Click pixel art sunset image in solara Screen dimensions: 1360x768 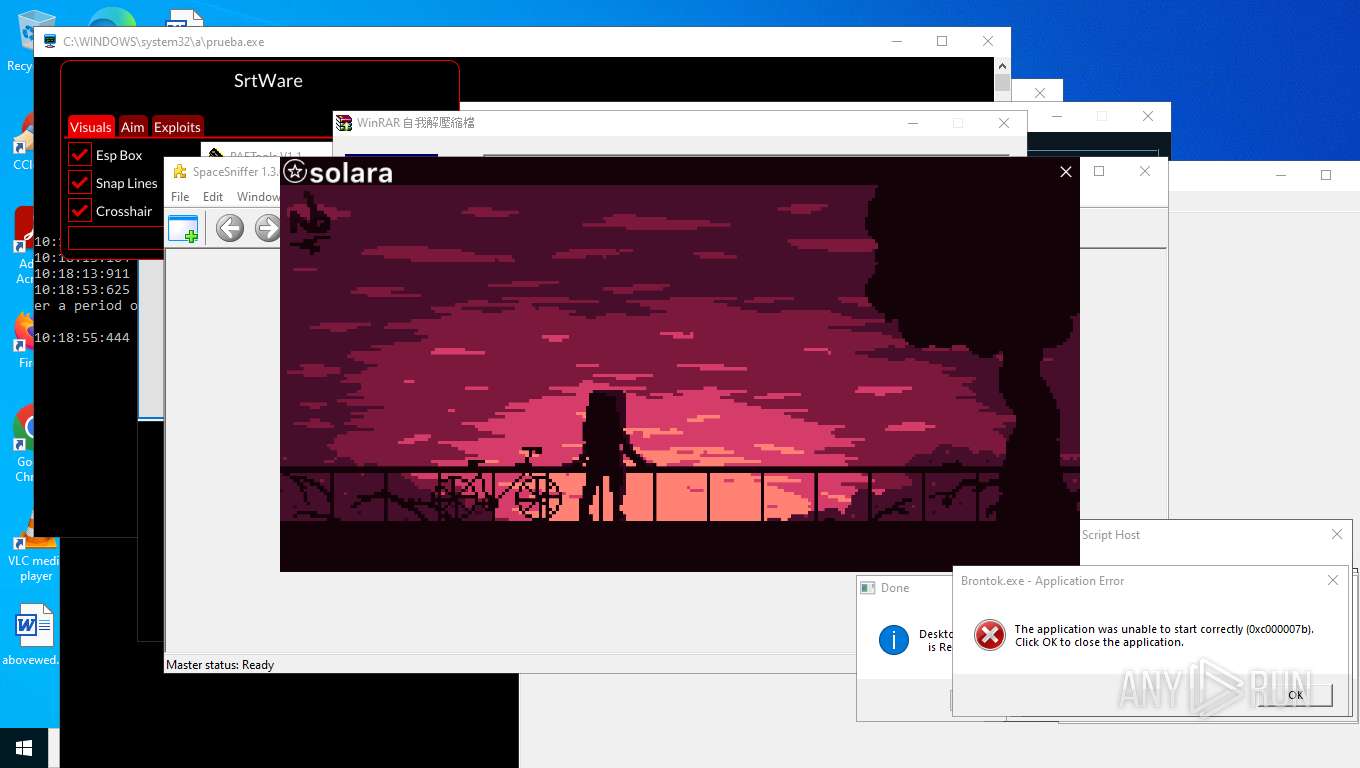coord(680,378)
